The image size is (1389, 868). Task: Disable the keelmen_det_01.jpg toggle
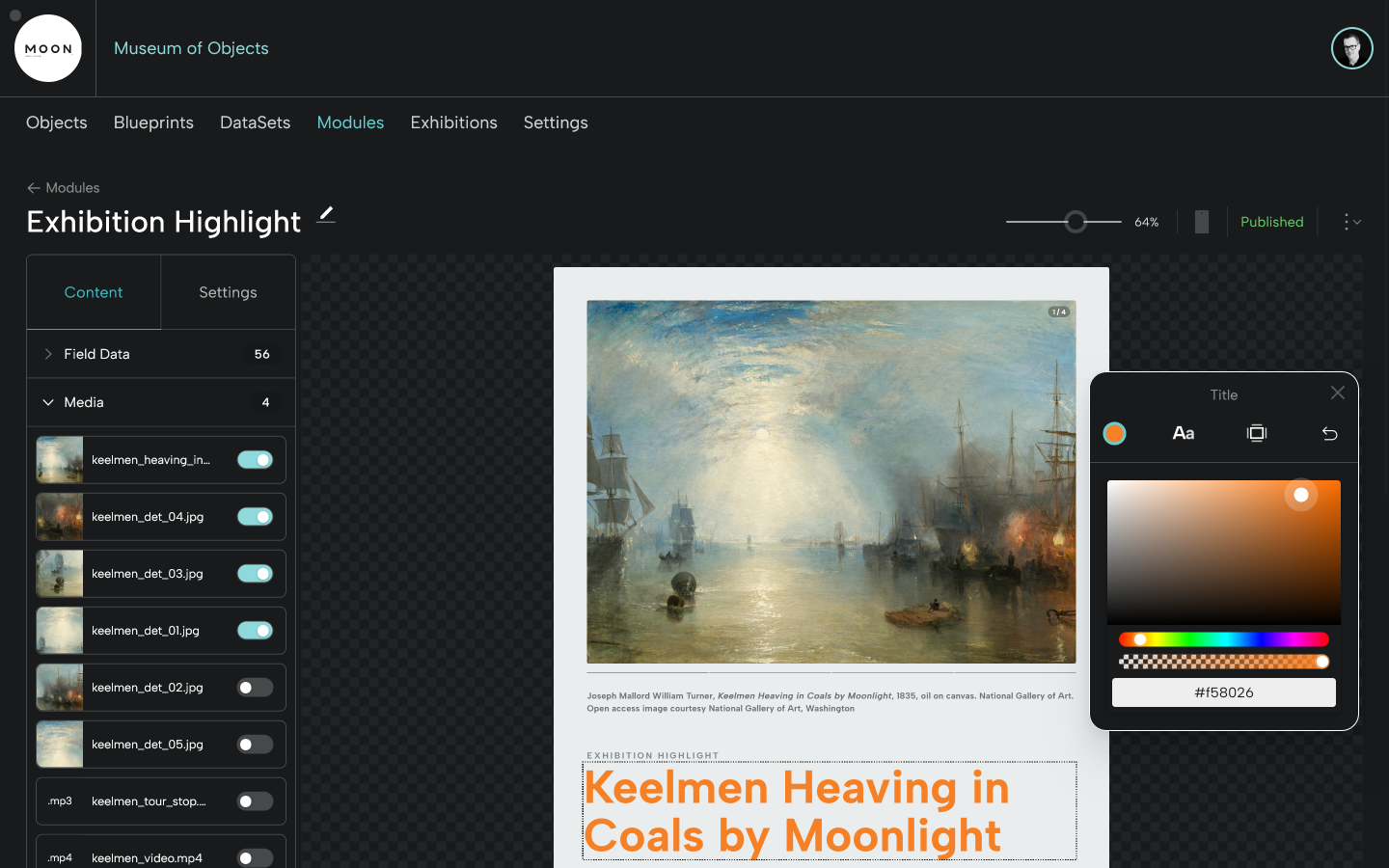pos(256,631)
